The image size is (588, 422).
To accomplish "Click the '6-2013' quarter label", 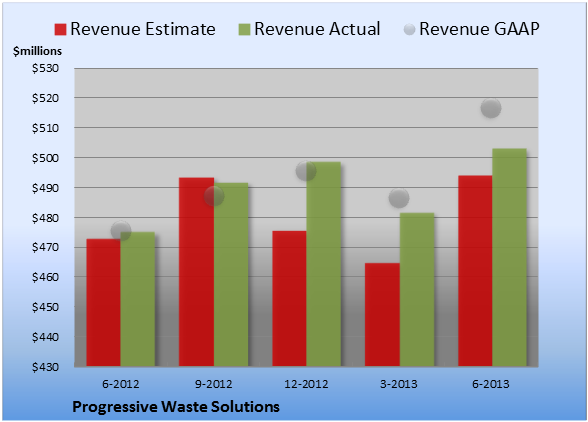I will [x=491, y=384].
